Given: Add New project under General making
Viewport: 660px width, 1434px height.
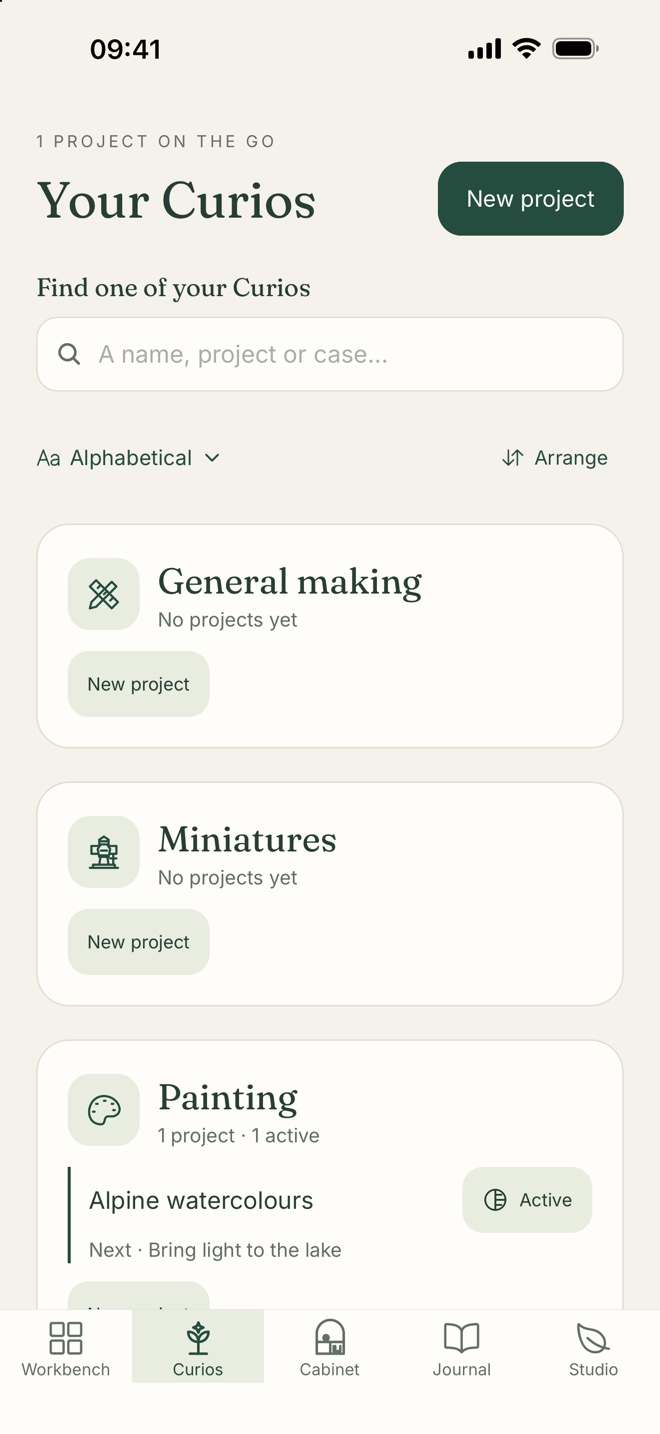Looking at the screenshot, I should coord(139,684).
